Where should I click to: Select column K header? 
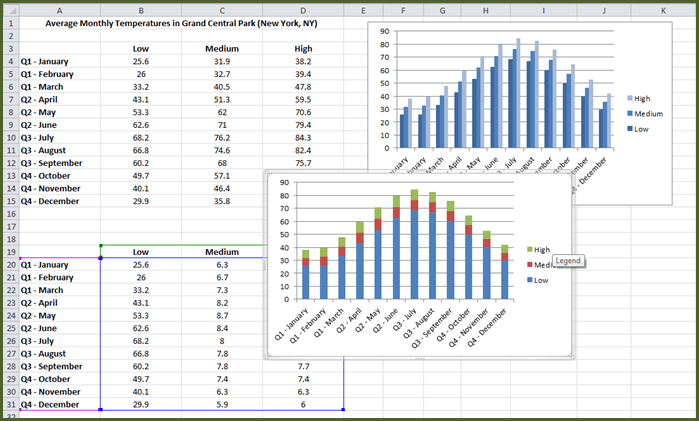click(x=663, y=9)
